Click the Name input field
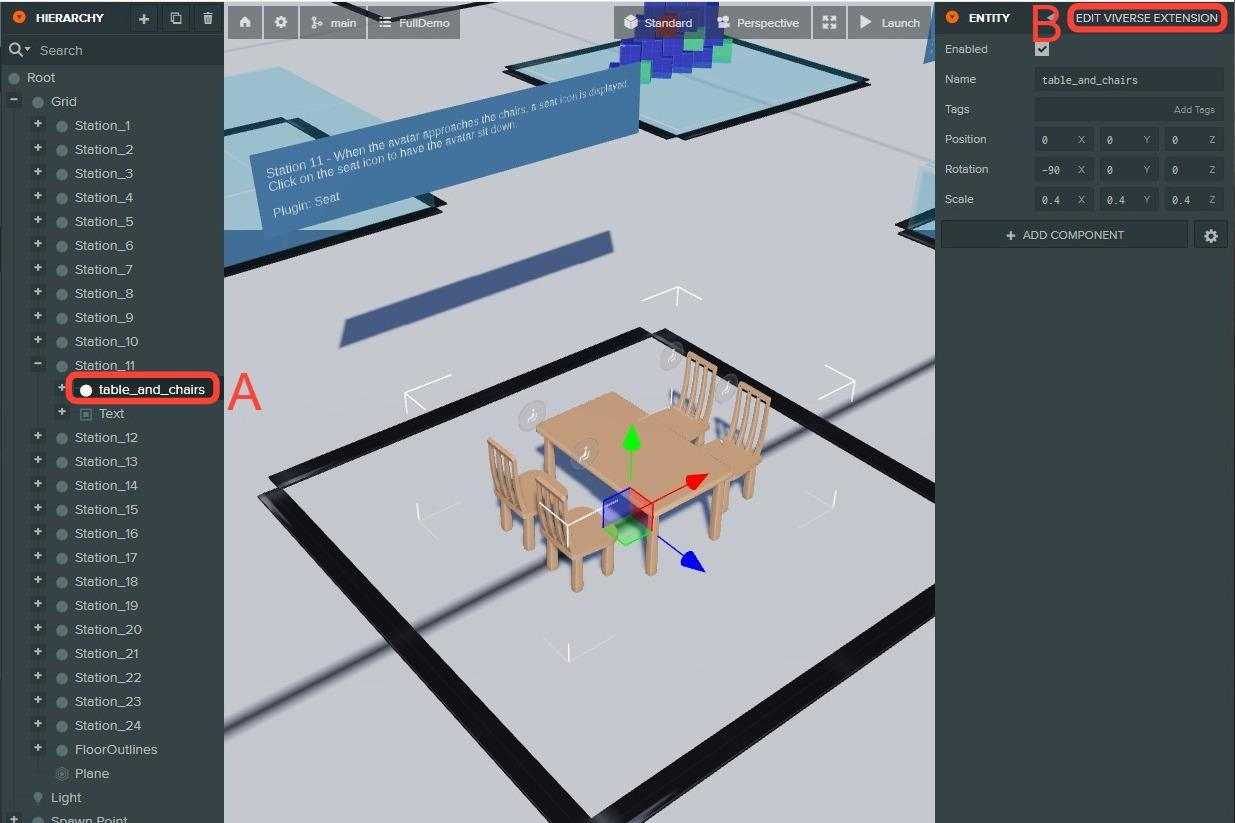The height and width of the screenshot is (823, 1235). [1128, 80]
